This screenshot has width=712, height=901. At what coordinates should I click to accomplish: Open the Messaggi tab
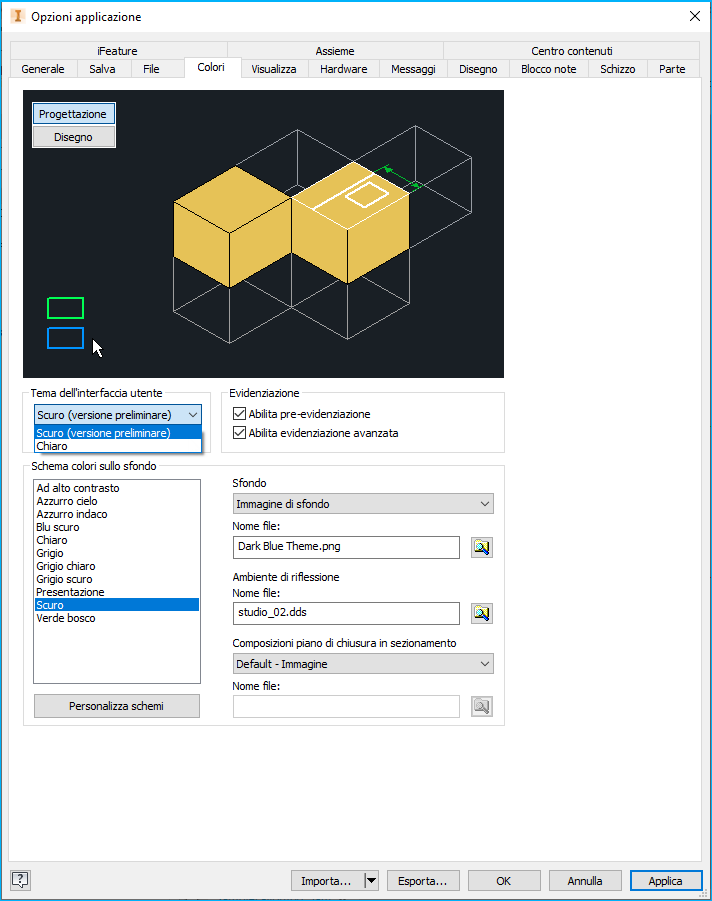(413, 69)
